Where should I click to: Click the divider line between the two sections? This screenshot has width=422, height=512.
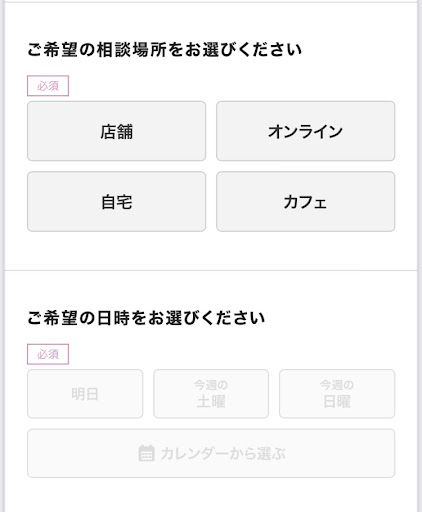[x=211, y=270]
